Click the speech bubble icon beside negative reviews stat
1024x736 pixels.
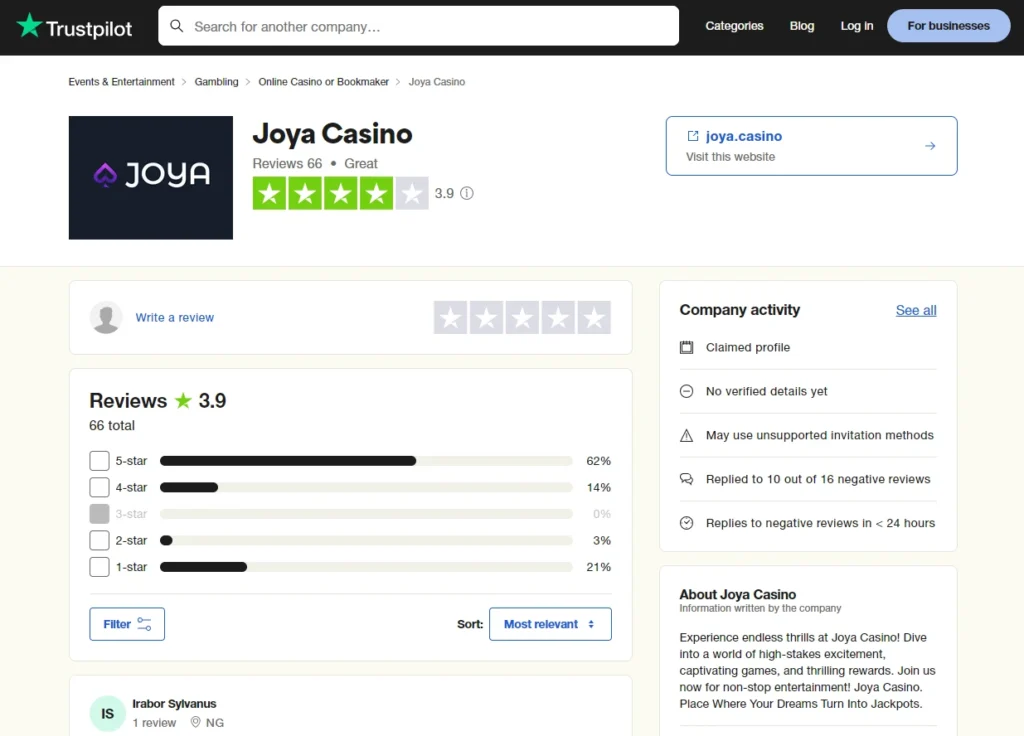(686, 479)
